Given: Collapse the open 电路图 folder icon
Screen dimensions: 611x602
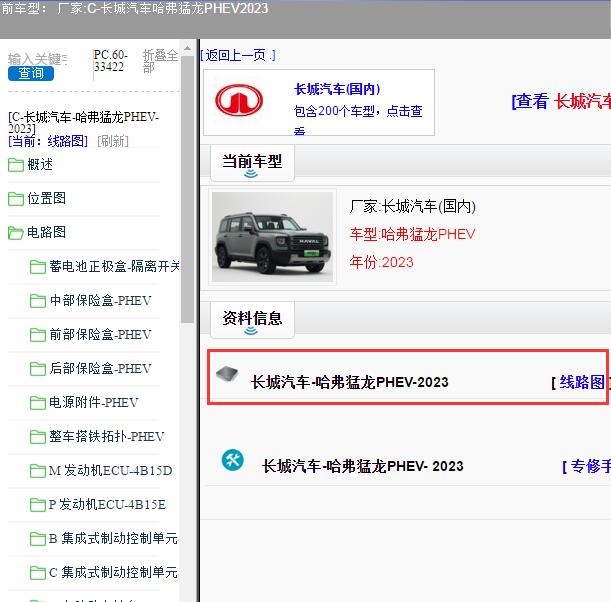Looking at the screenshot, I should (16, 233).
